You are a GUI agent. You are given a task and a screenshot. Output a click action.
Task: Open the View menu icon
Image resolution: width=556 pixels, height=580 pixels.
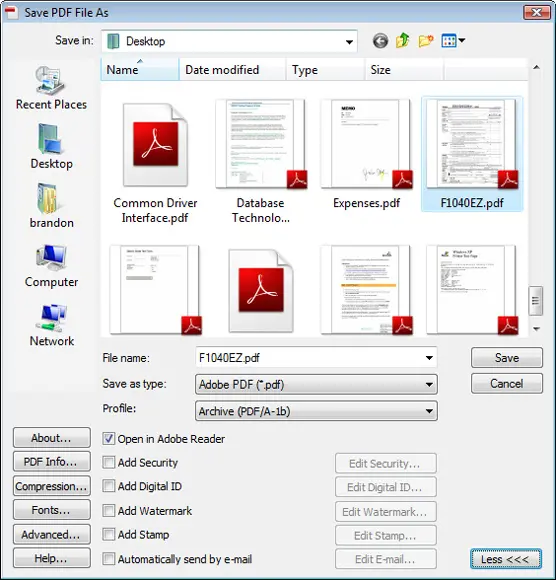point(449,41)
